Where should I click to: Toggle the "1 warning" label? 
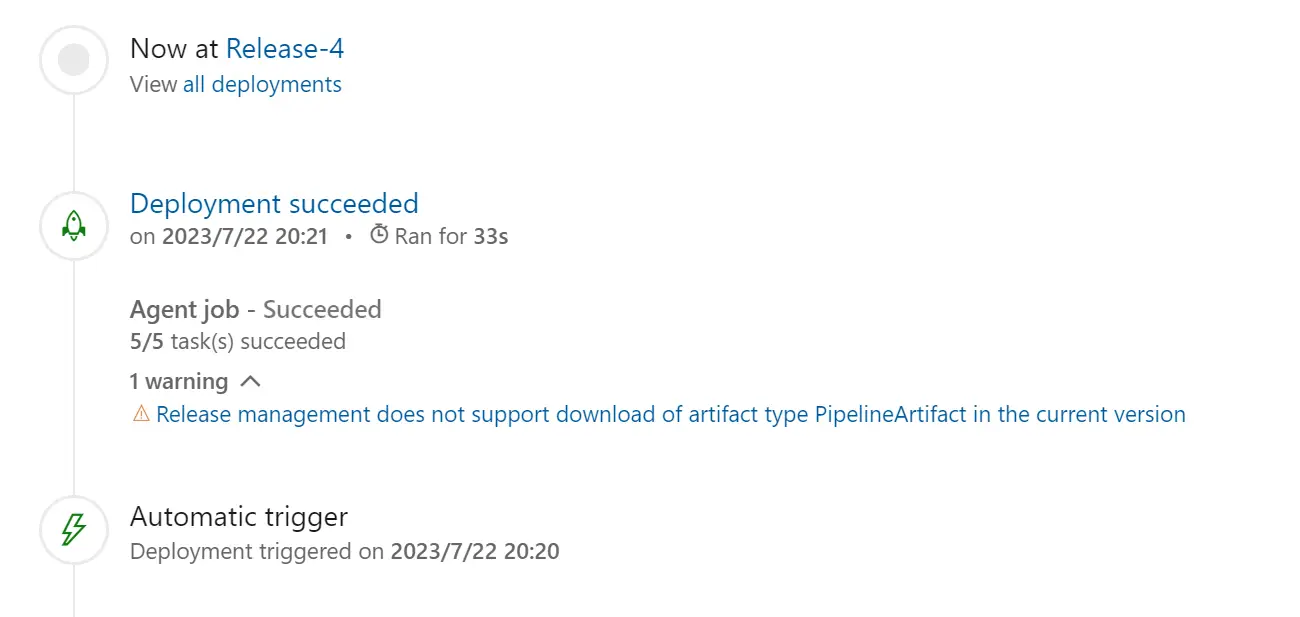[x=179, y=382]
